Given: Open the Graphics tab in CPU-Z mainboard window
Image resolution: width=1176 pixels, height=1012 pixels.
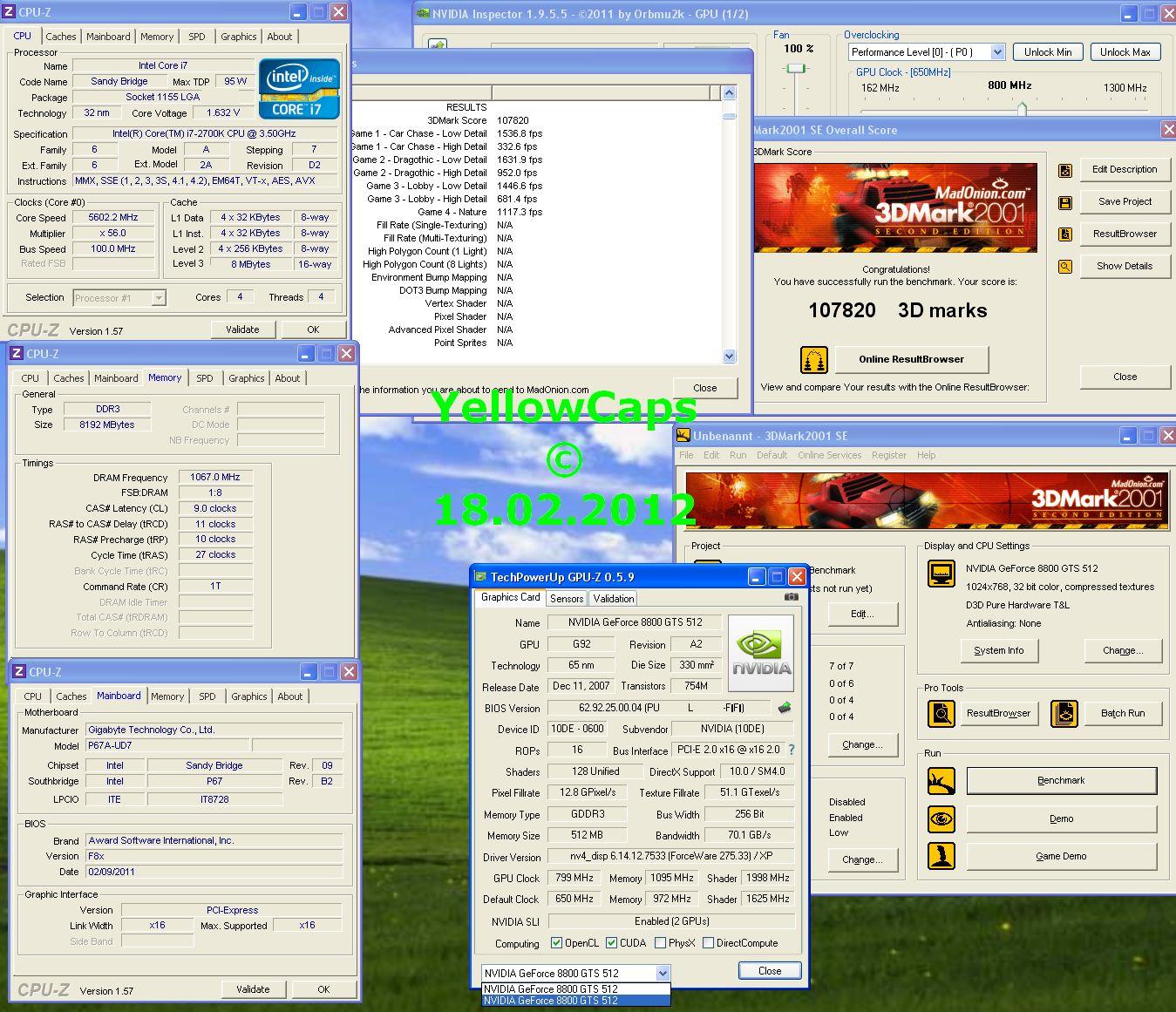Looking at the screenshot, I should click(x=249, y=696).
